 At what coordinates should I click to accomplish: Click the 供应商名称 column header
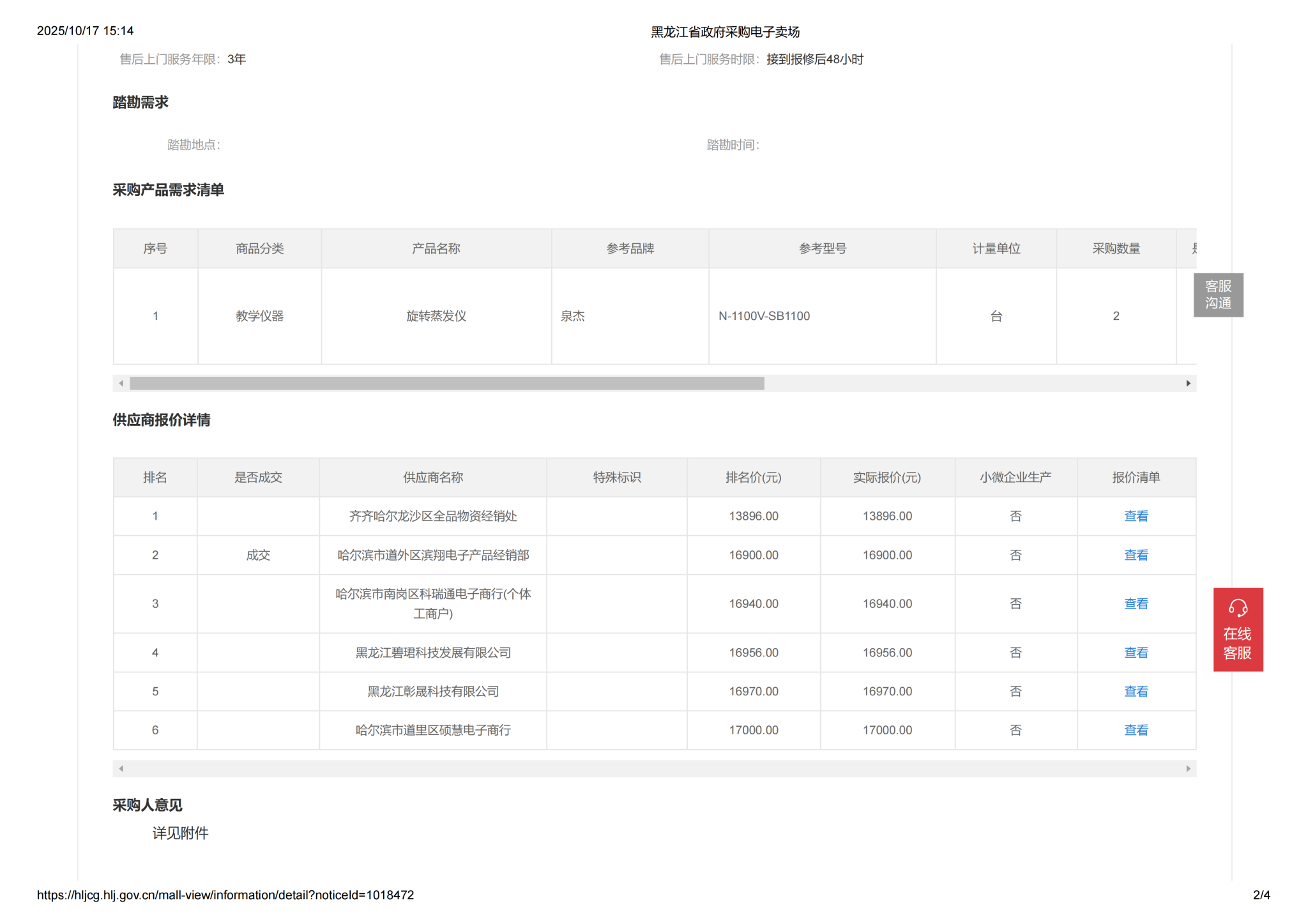pos(432,478)
